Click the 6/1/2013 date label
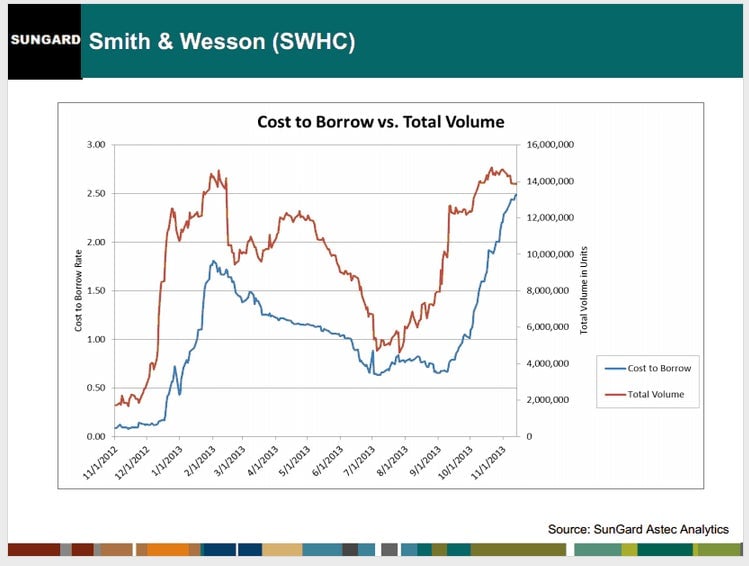 click(x=328, y=461)
